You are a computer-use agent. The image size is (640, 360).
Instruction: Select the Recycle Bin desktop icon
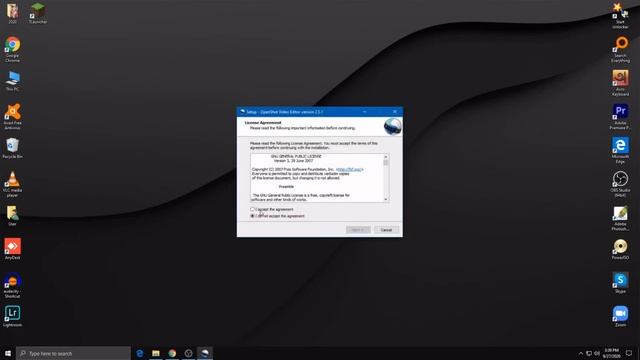tap(13, 148)
